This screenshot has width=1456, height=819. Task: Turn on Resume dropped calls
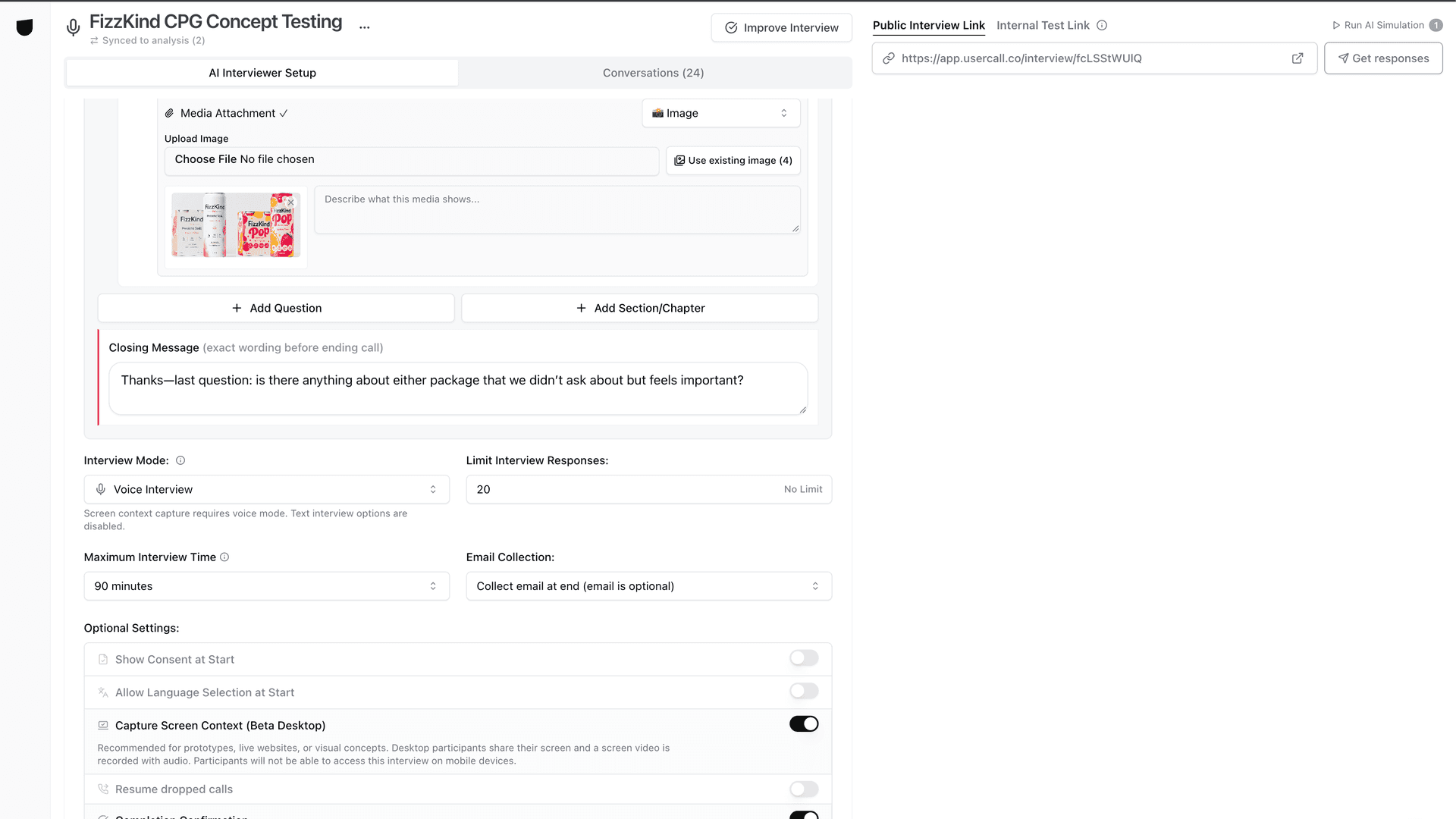pos(804,789)
